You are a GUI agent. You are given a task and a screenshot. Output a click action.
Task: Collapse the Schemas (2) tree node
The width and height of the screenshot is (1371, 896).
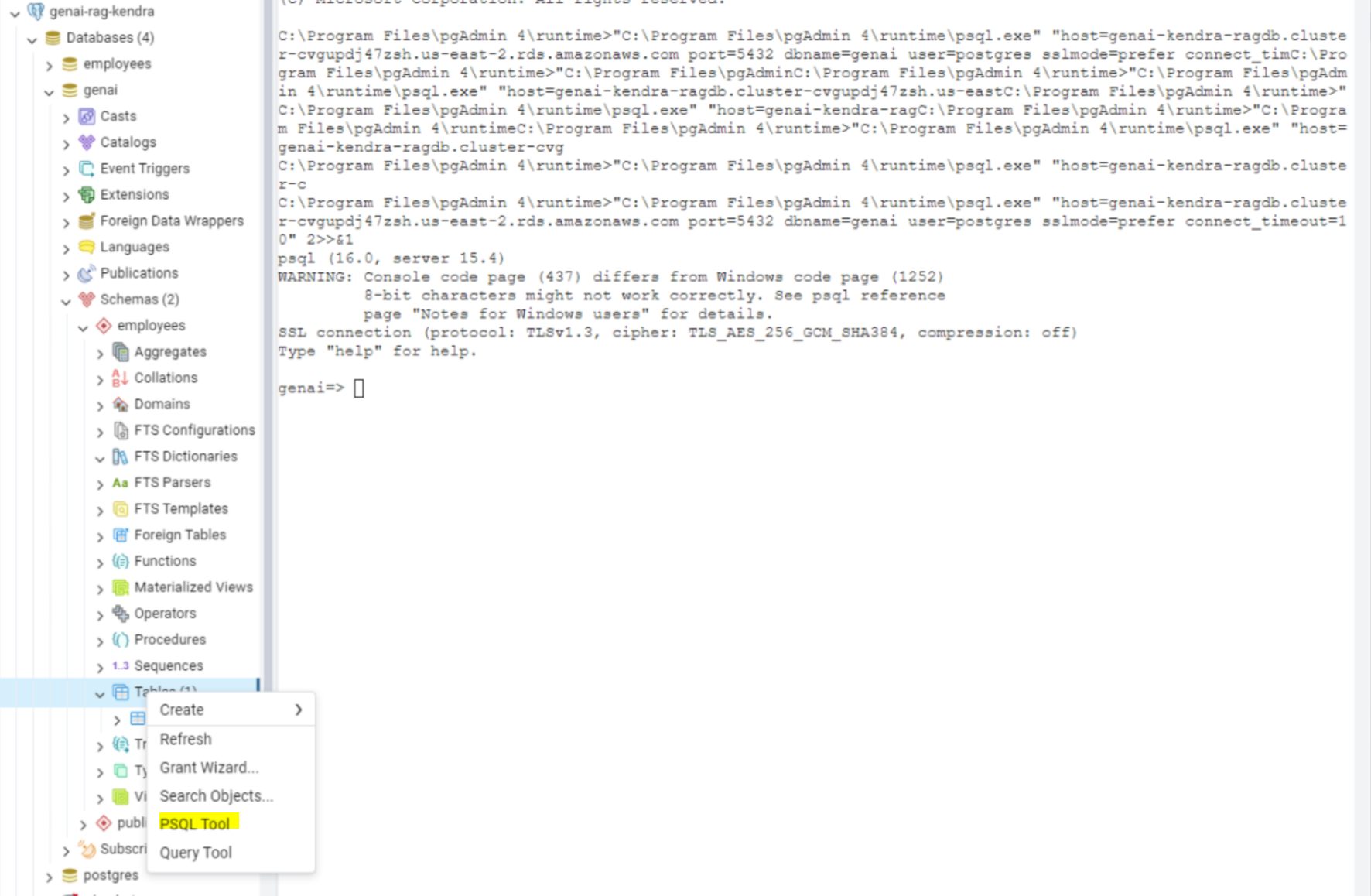(x=67, y=299)
